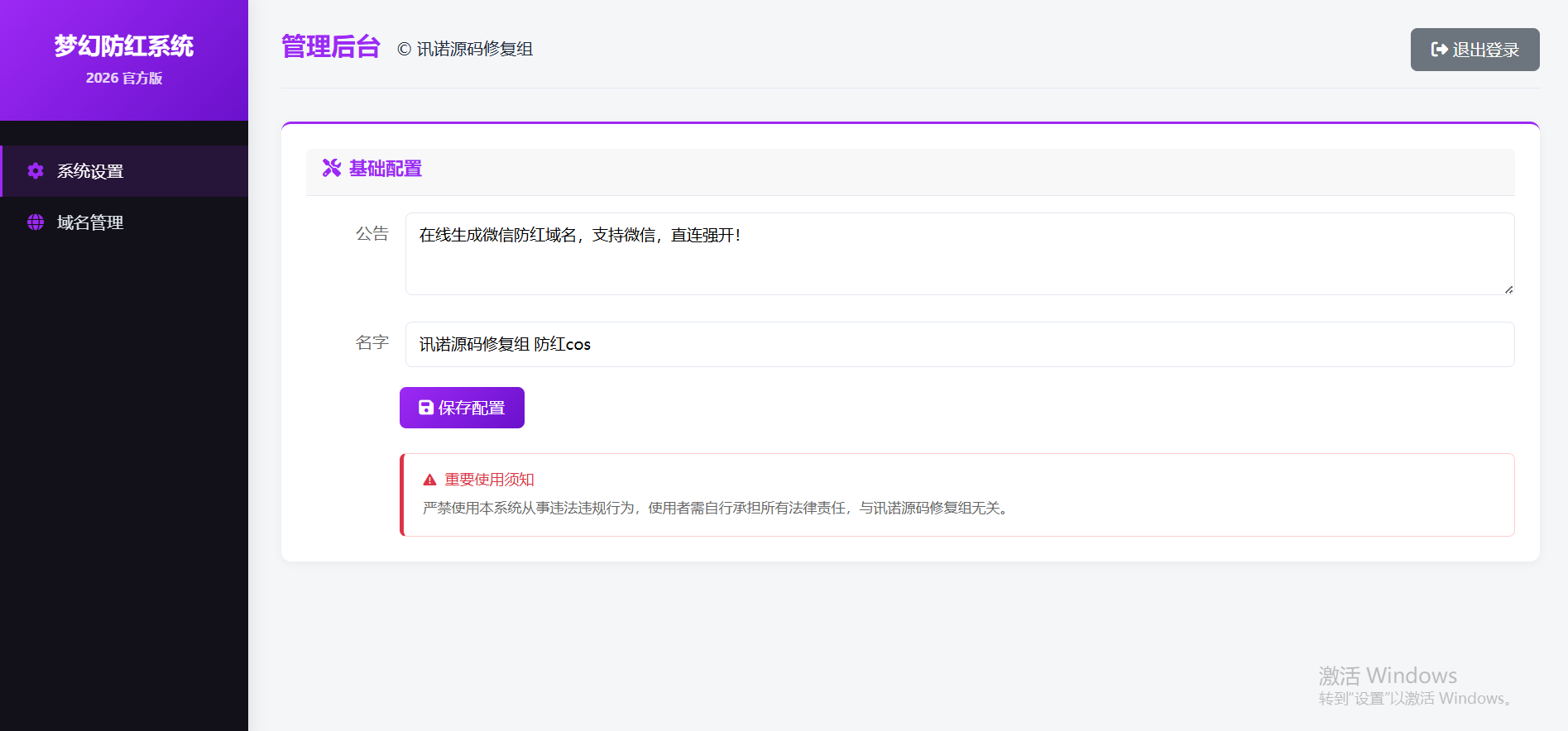Open the 系统设置 sidebar menu item
The width and height of the screenshot is (1568, 731).
click(90, 171)
